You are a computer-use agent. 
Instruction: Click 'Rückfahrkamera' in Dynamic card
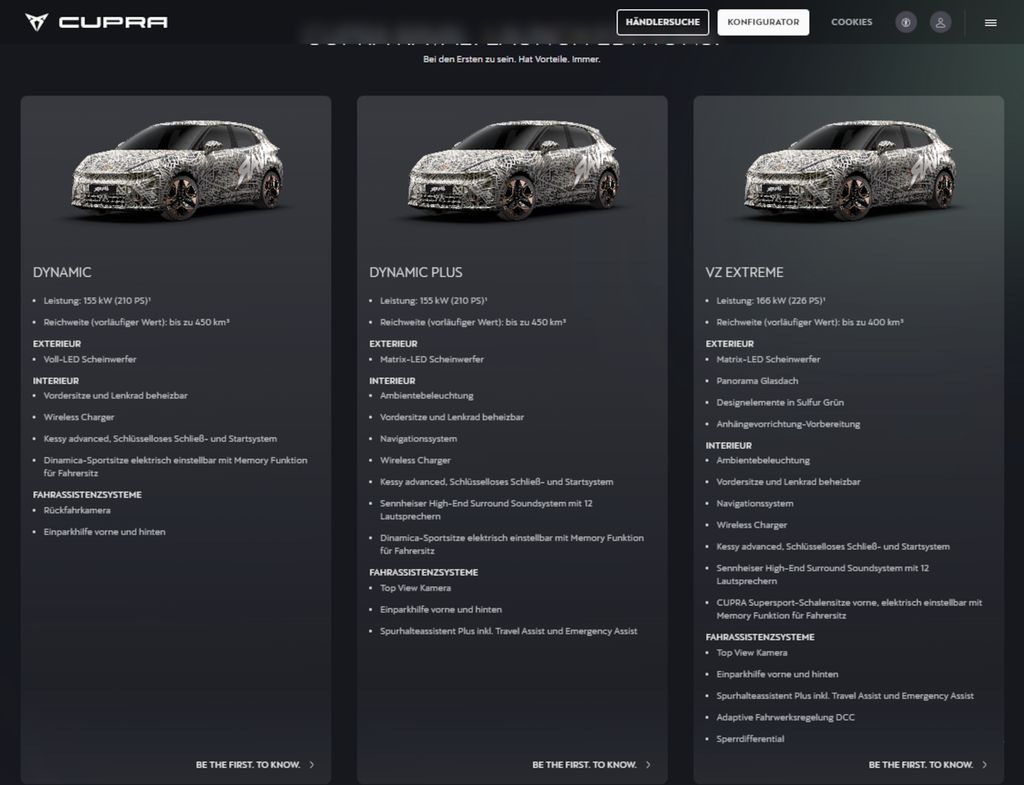click(77, 510)
